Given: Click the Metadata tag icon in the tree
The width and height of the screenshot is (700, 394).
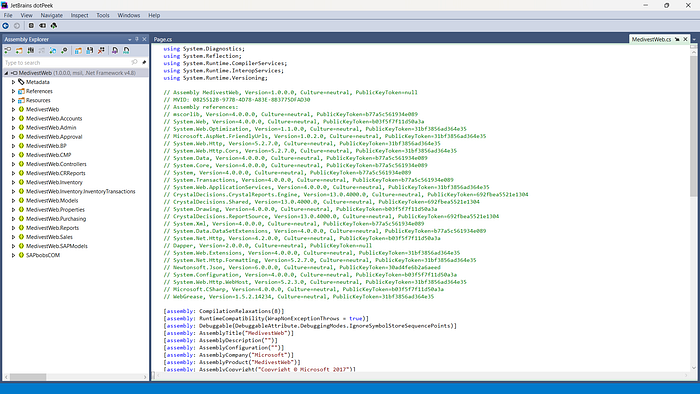Looking at the screenshot, I should pos(21,82).
